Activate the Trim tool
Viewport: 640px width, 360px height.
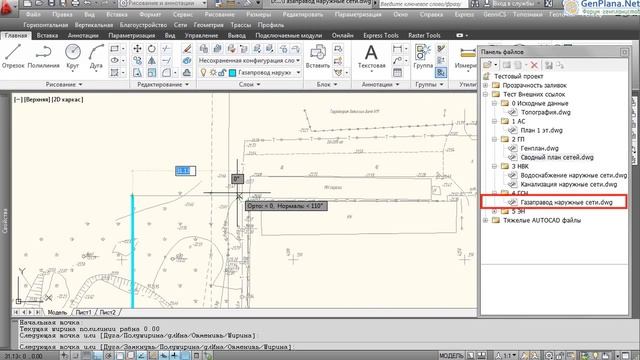(x=166, y=49)
